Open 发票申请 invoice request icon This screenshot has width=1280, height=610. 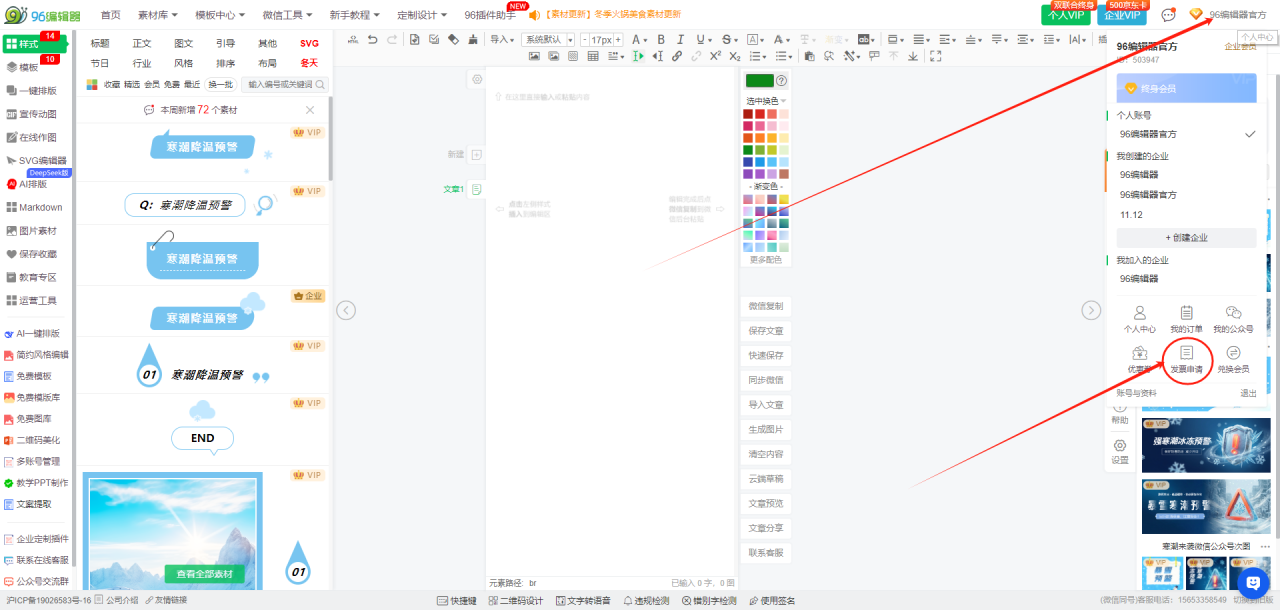[x=1186, y=359]
